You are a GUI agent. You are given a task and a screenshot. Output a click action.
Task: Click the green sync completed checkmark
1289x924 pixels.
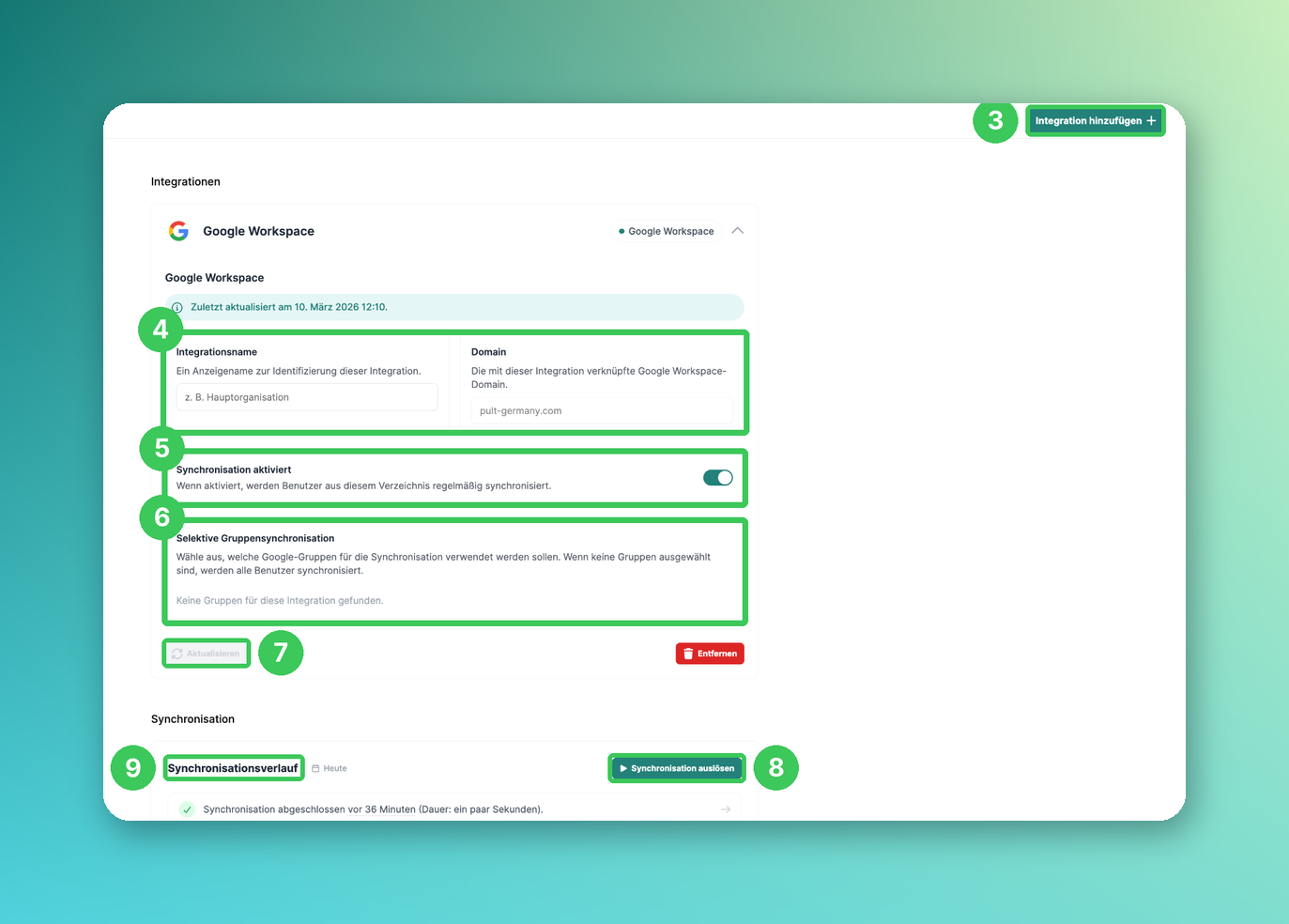187,809
